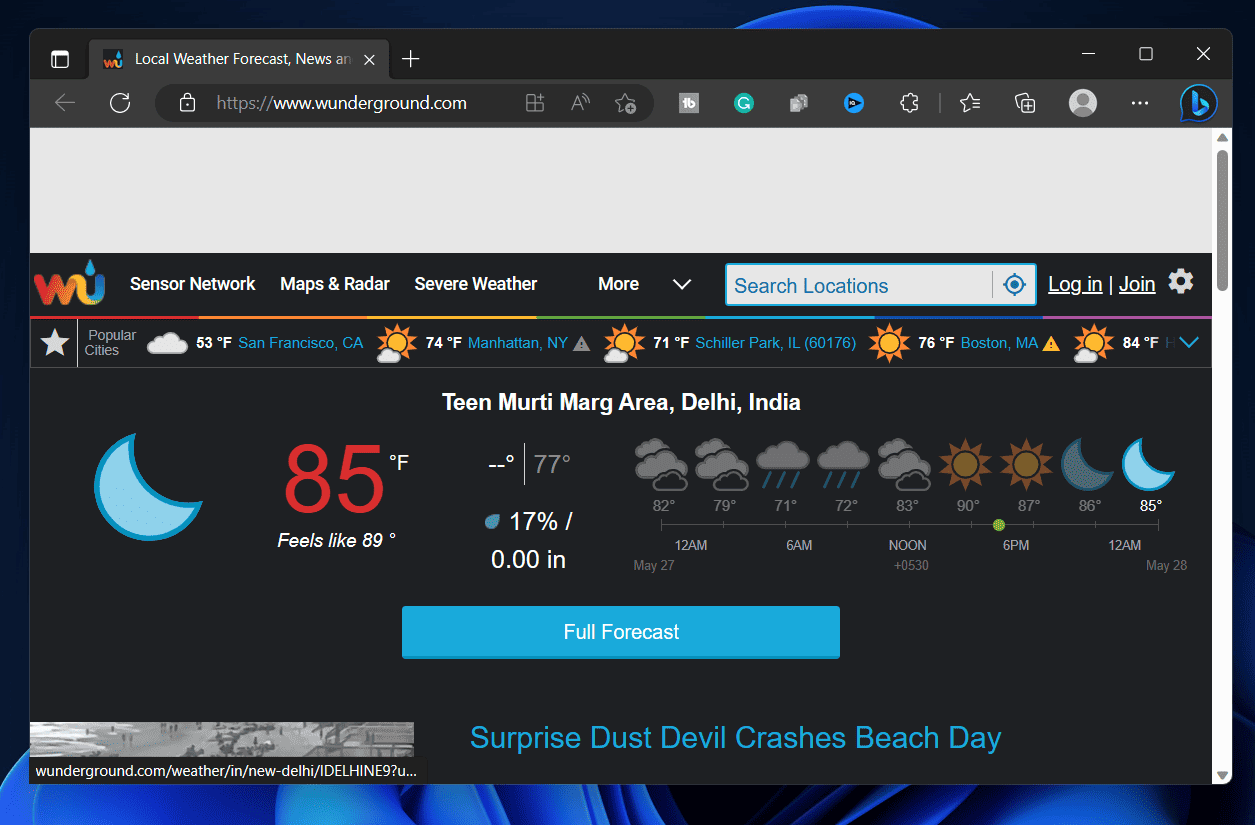1255x825 pixels.
Task: Open the user profile icon
Action: [x=1082, y=103]
